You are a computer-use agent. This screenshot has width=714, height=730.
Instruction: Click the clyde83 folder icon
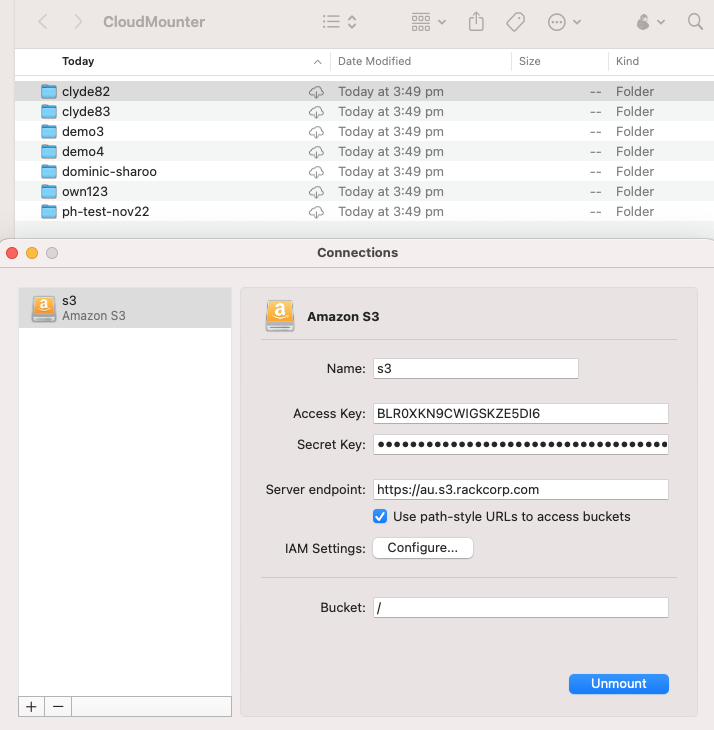pos(49,111)
